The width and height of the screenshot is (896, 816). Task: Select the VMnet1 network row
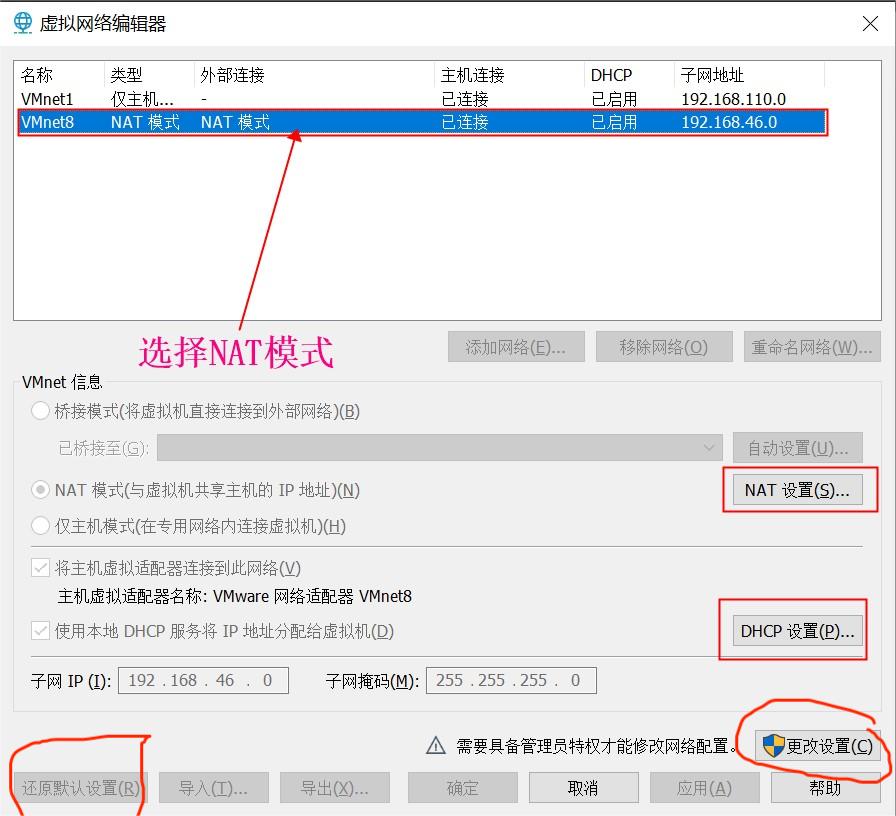422,99
